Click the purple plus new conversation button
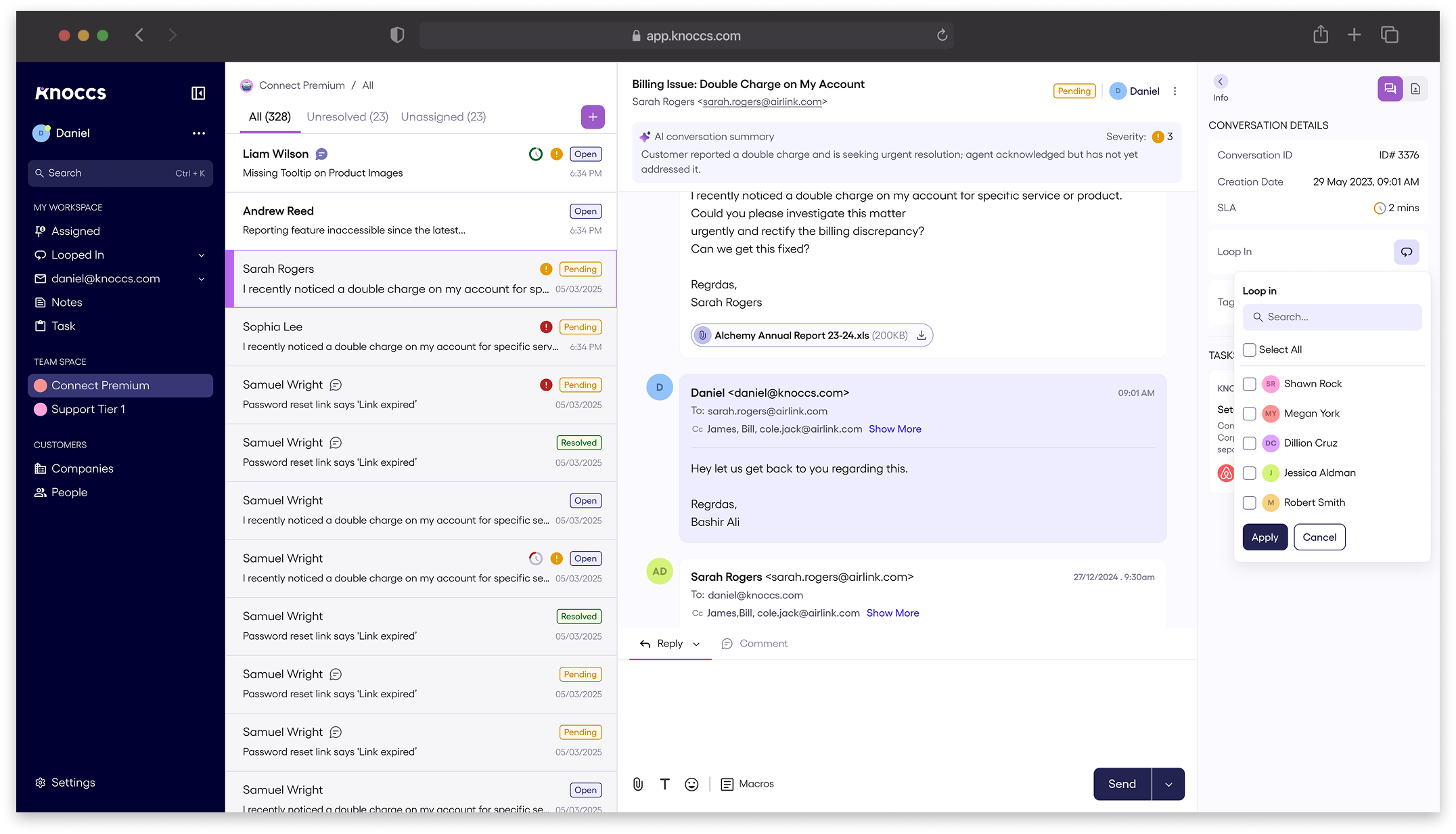Image resolution: width=1456 pixels, height=834 pixels. pos(592,117)
